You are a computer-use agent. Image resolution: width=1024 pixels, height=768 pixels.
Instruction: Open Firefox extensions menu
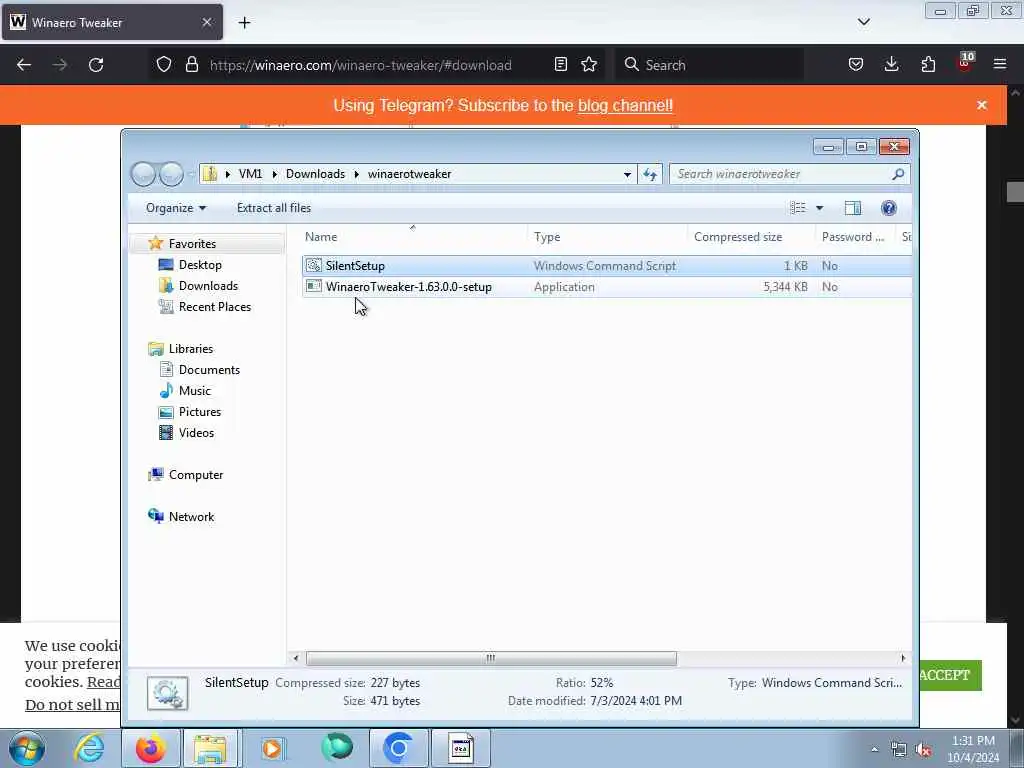coord(928,64)
